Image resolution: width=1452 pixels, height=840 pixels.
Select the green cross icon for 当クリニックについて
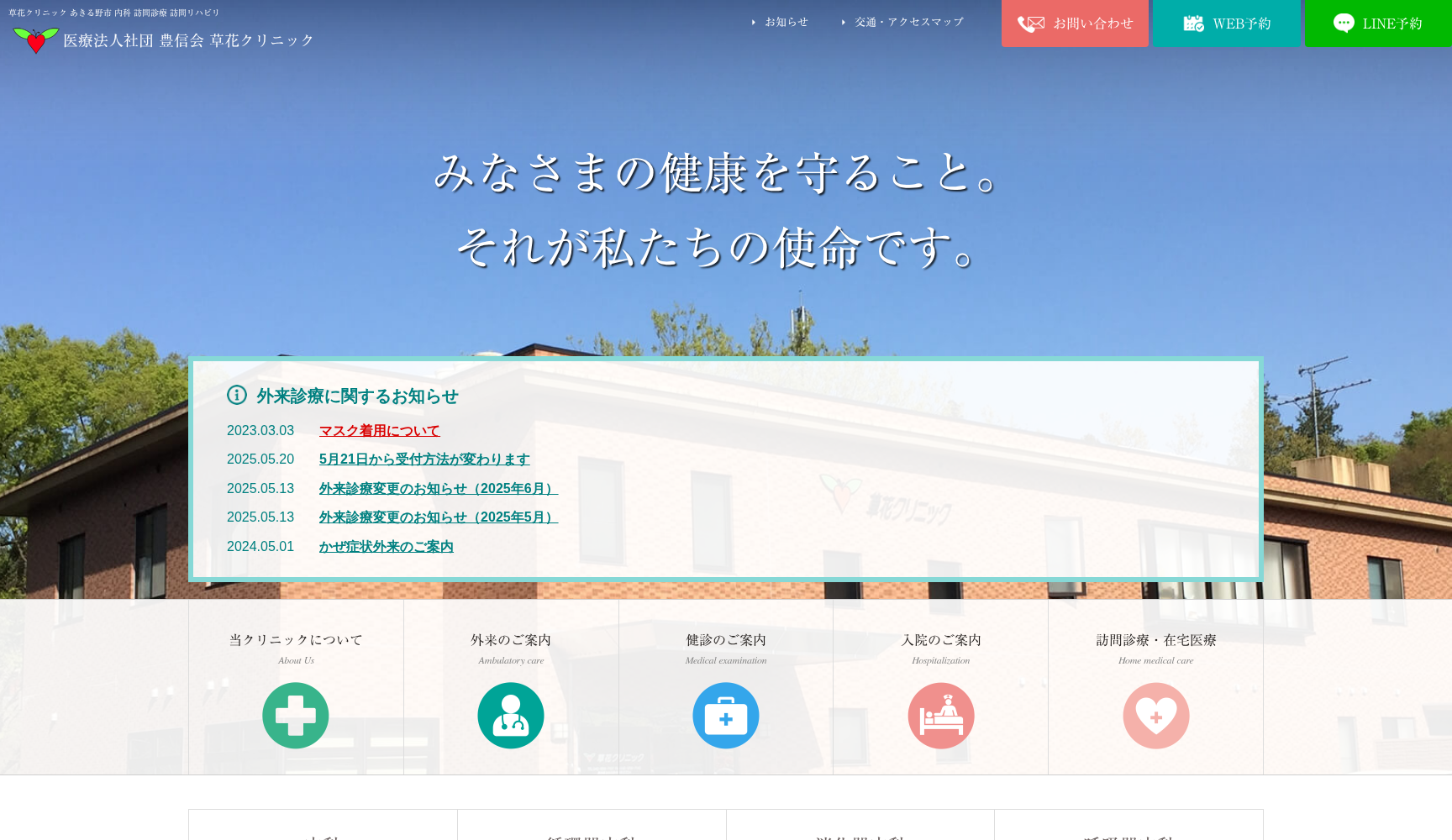[x=296, y=715]
